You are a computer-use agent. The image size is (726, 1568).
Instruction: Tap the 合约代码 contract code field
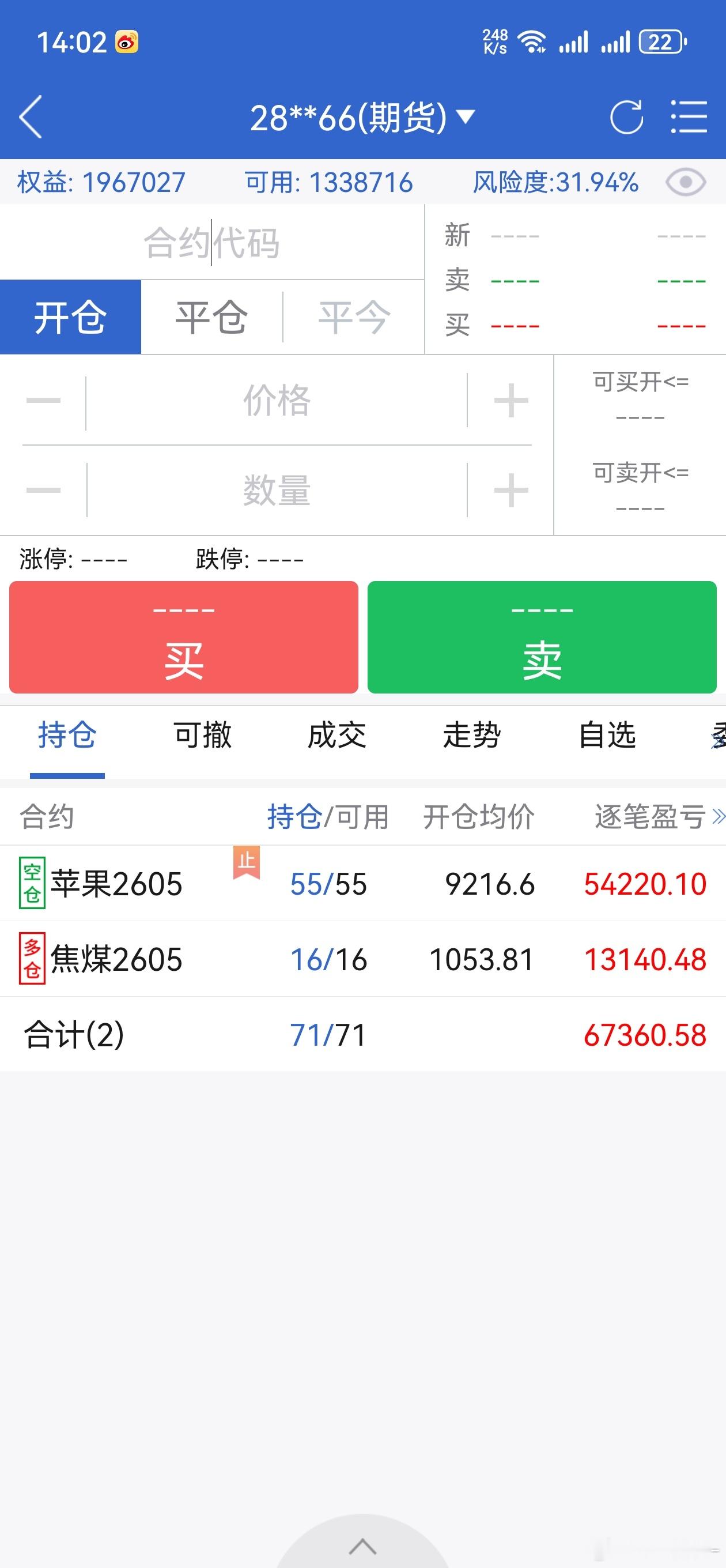click(212, 242)
